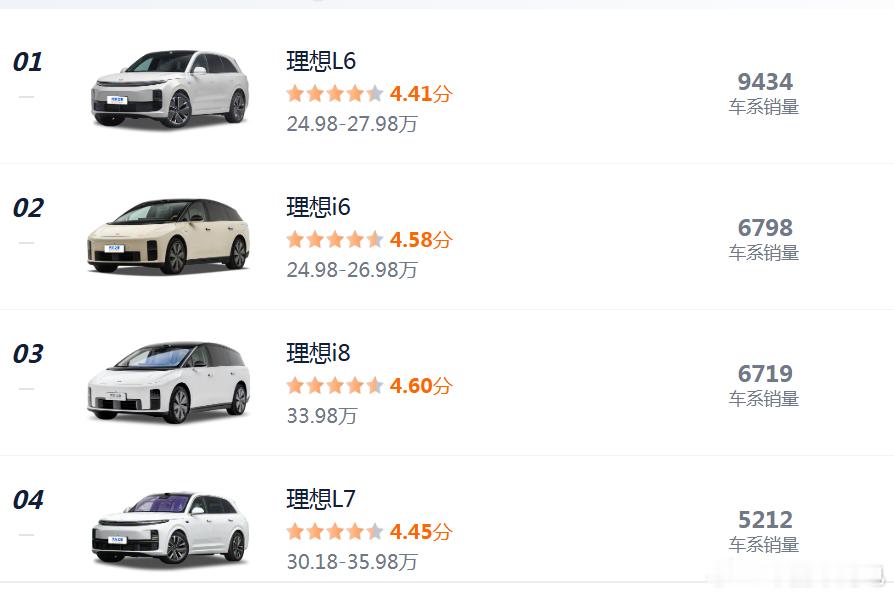View the 5212 车系销量 sales figure
This screenshot has width=894, height=595.
click(764, 531)
